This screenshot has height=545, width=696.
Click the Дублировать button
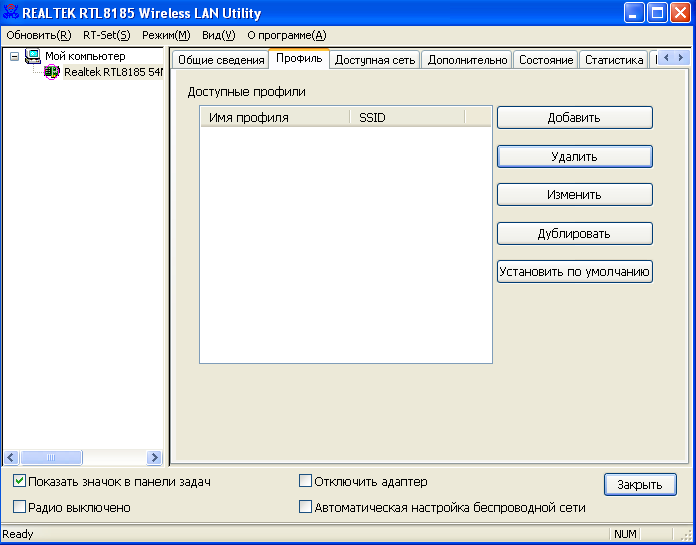coord(574,233)
